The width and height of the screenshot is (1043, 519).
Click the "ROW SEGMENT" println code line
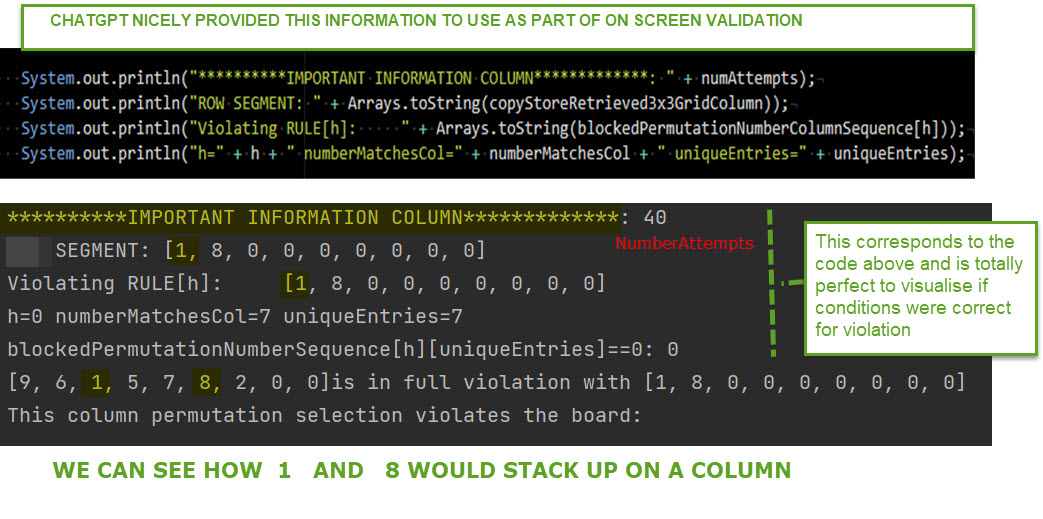click(x=404, y=103)
